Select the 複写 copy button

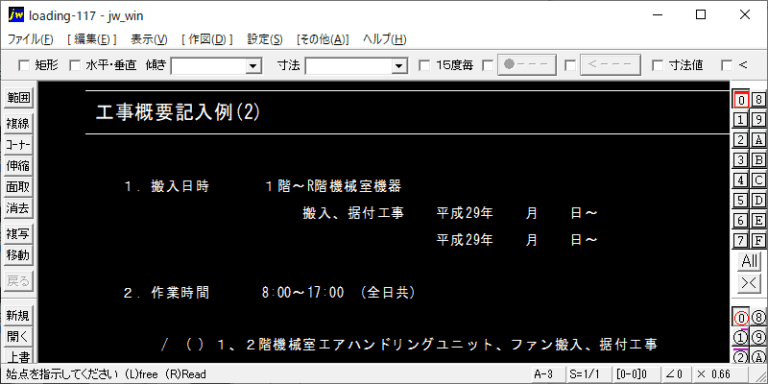tap(18, 234)
